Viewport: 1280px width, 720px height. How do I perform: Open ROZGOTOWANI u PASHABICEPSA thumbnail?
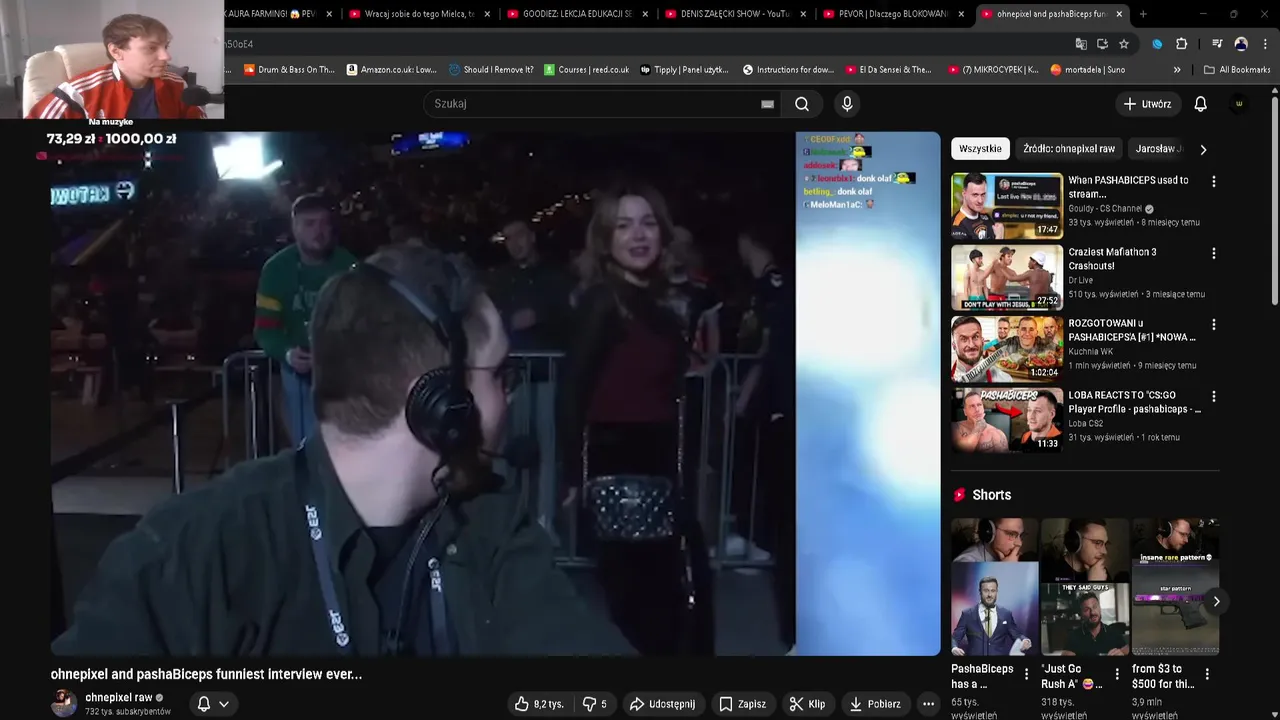[1007, 349]
